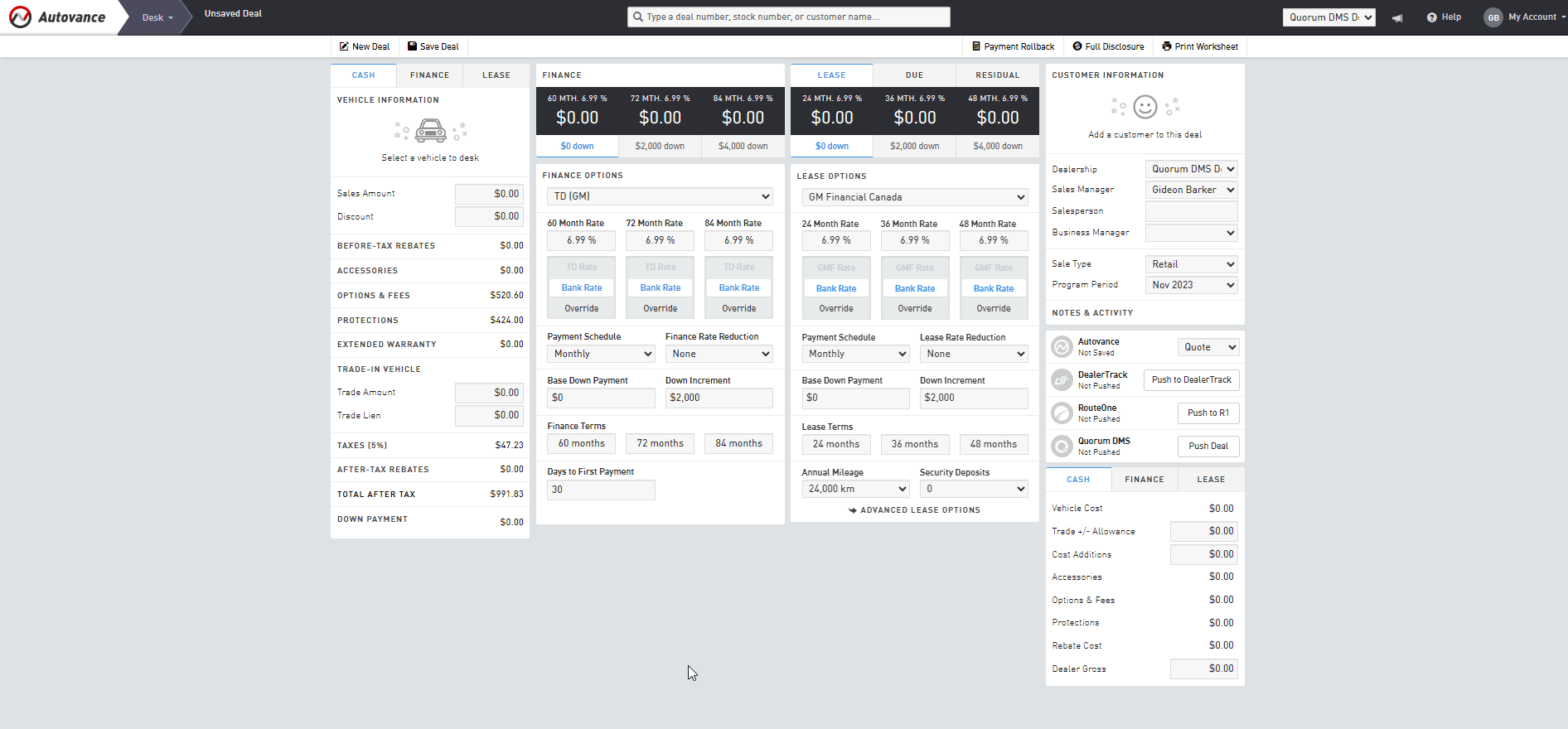
Task: Open the Program Period dropdown
Action: click(x=1192, y=285)
